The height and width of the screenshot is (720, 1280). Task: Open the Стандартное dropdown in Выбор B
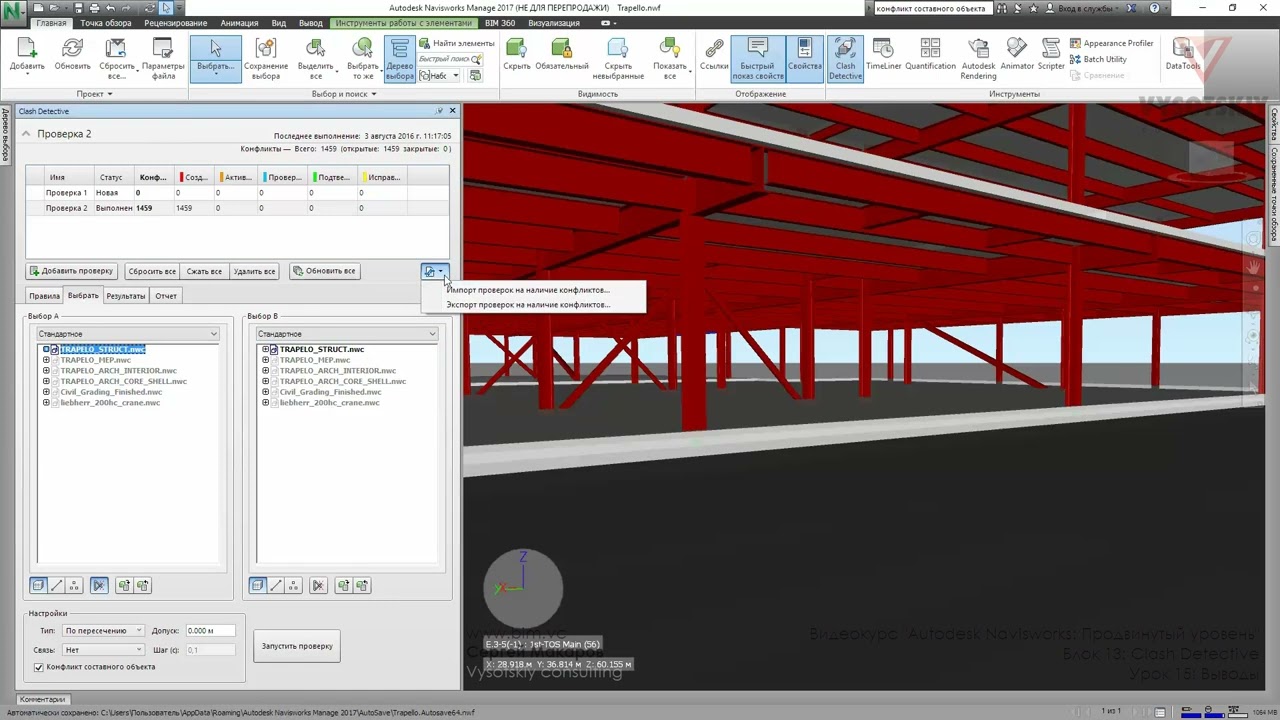tap(347, 334)
